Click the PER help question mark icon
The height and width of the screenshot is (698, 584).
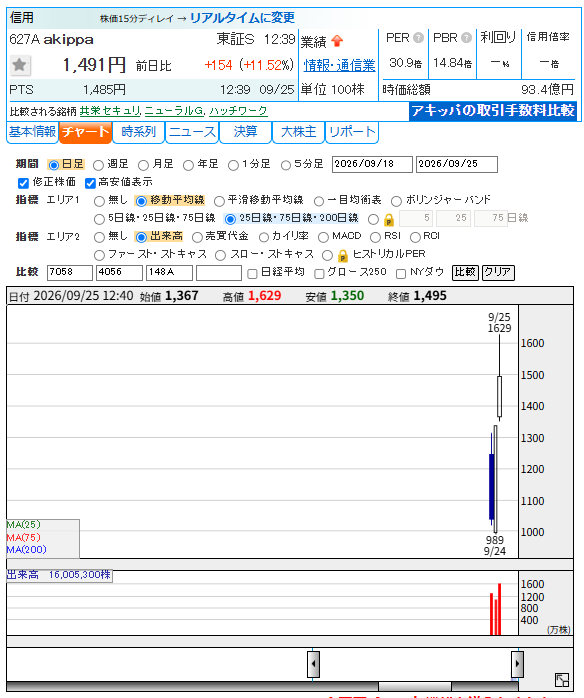[418, 38]
